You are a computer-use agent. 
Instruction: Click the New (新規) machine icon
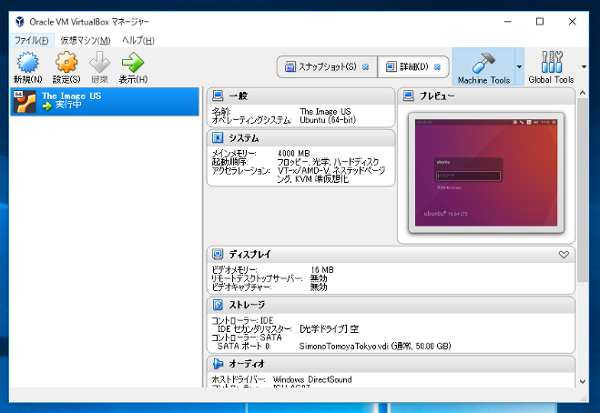[28, 63]
